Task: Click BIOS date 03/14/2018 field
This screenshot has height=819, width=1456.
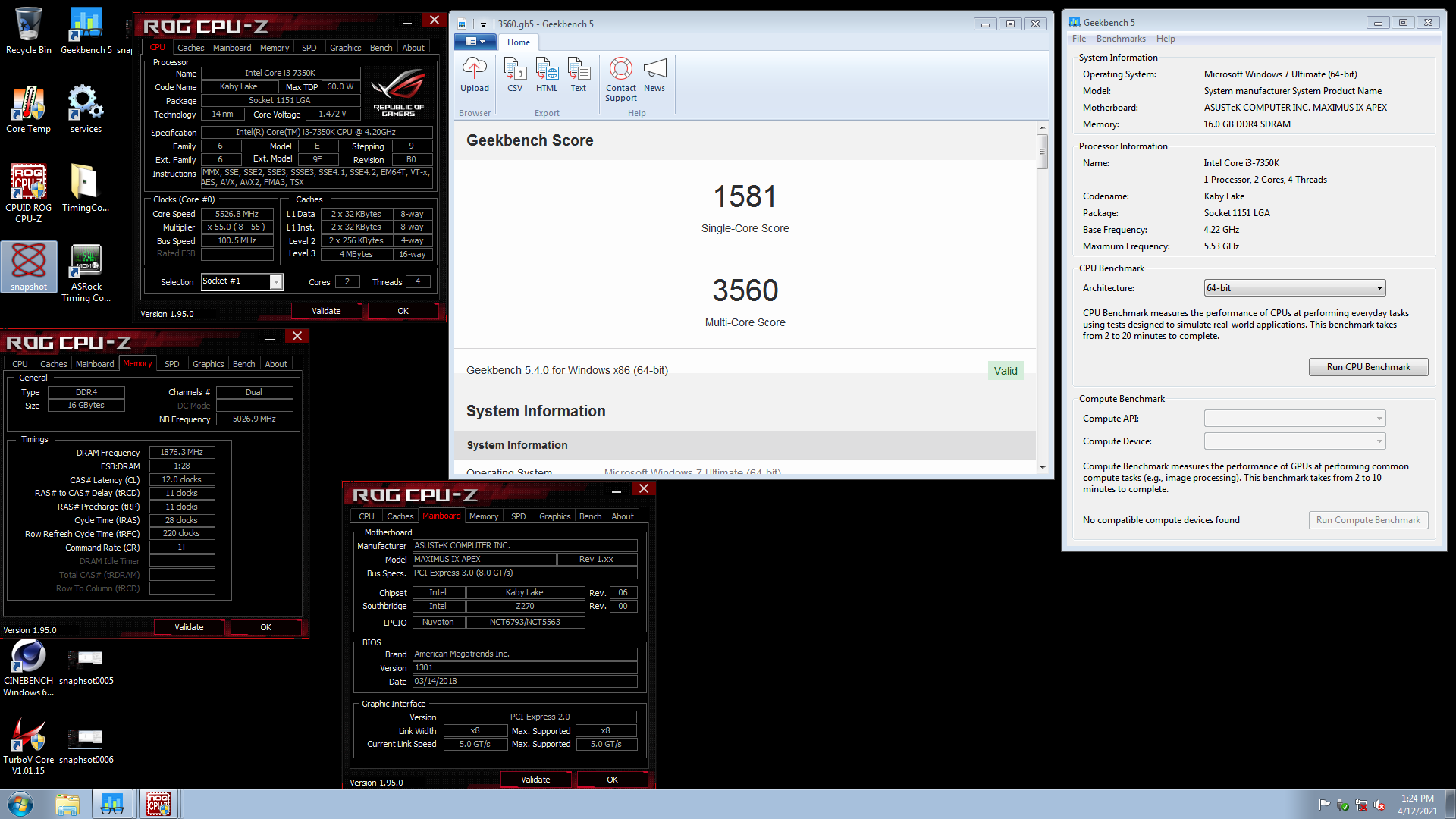Action: coord(525,682)
